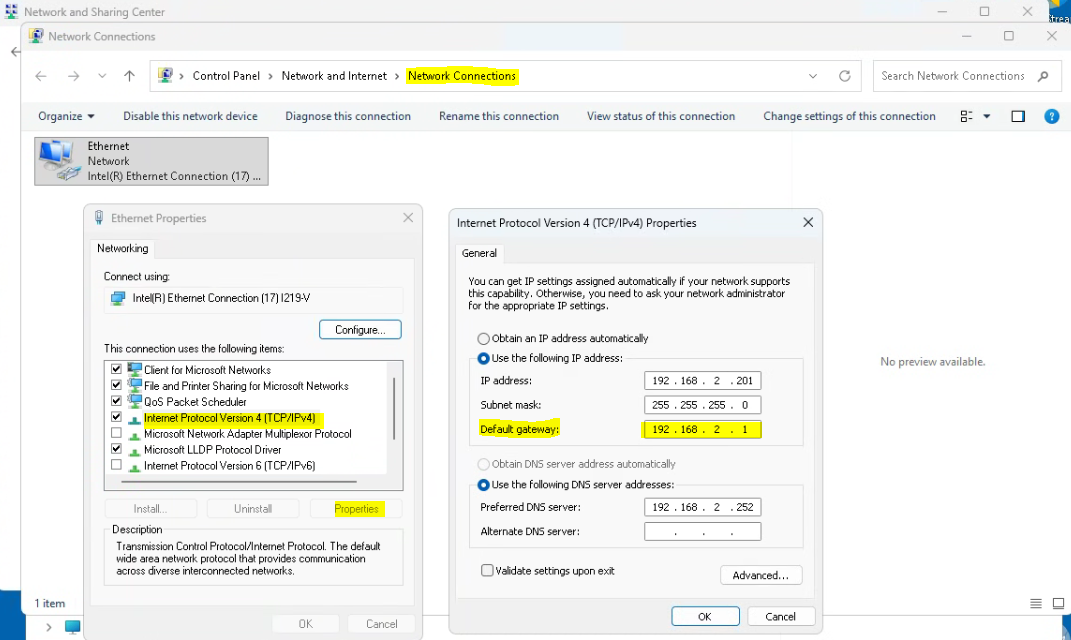
Task: Select Rename this connection
Action: [499, 116]
